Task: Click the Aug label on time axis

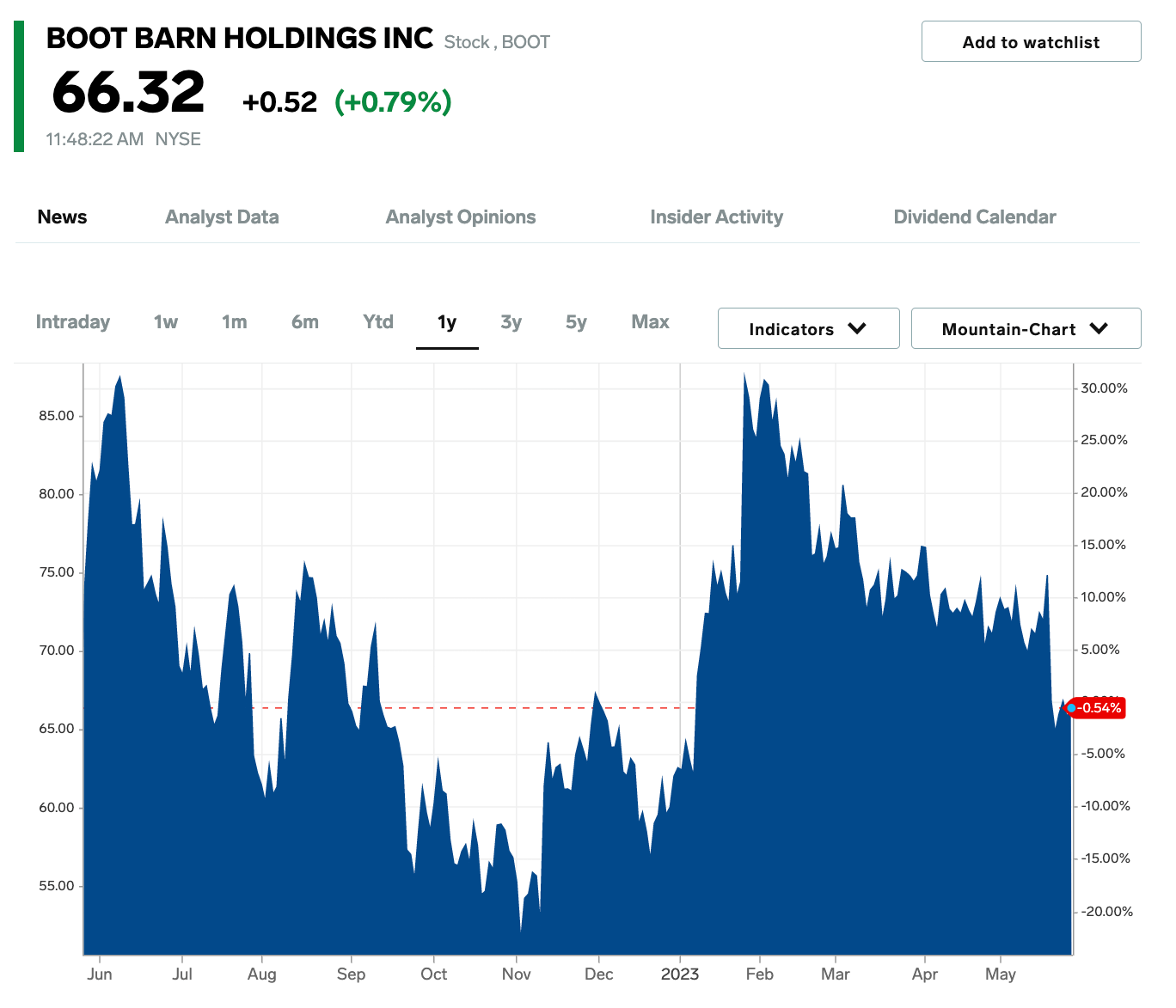Action: click(x=262, y=974)
